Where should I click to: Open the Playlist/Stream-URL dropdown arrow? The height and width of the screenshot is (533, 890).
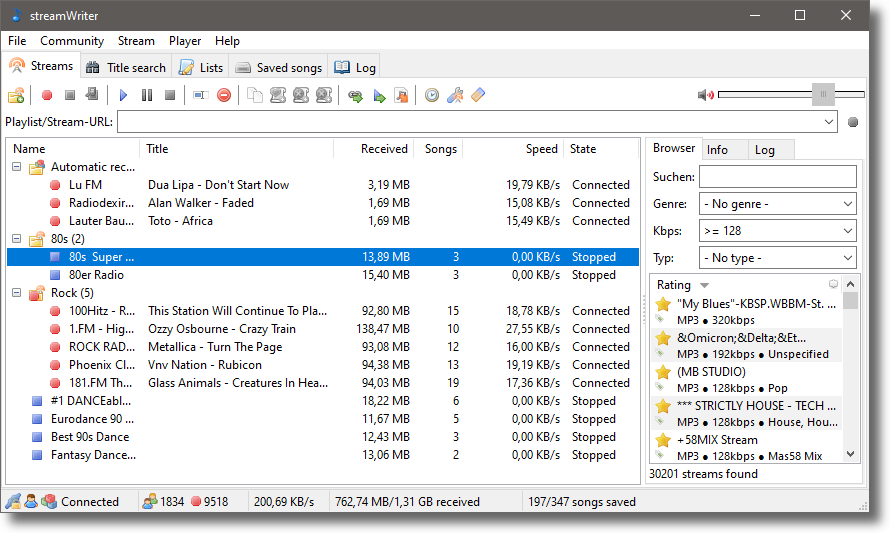(829, 121)
